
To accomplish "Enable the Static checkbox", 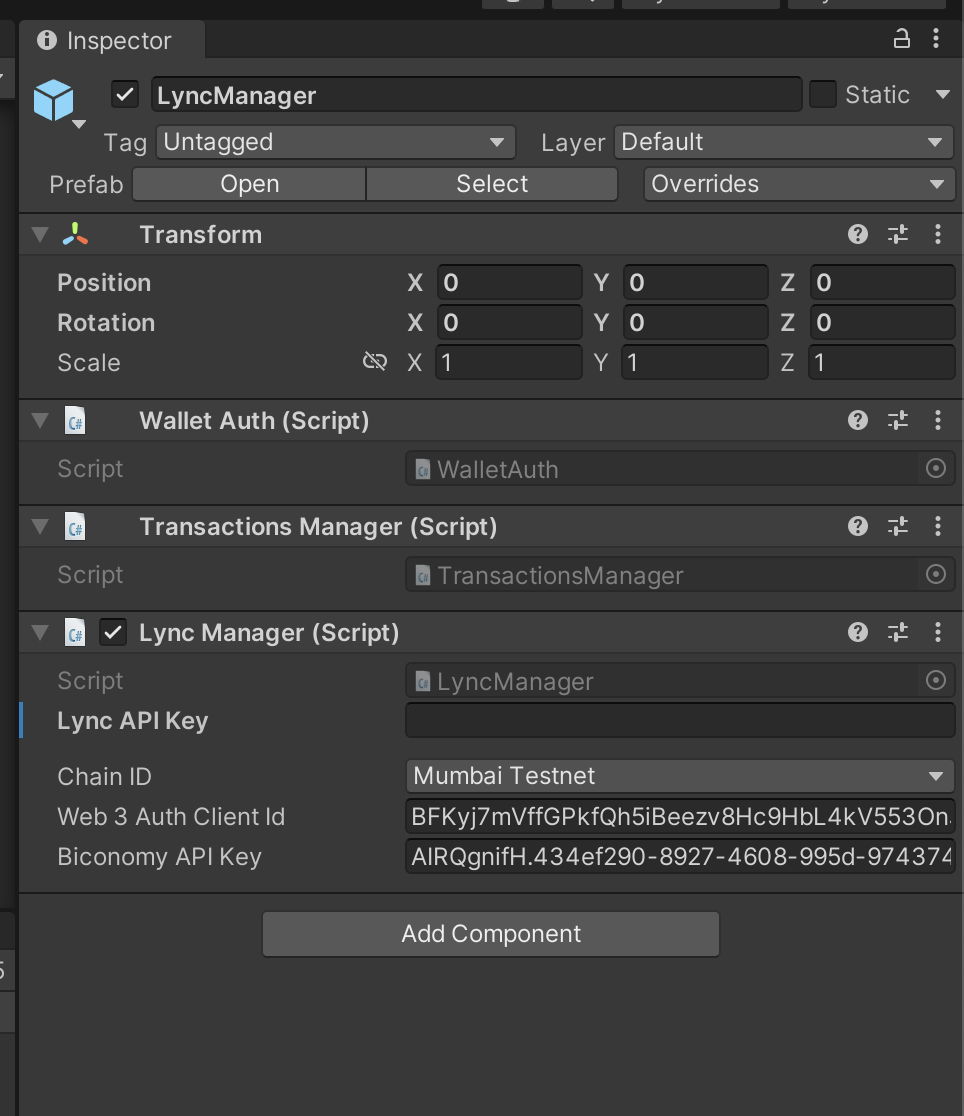I will [822, 95].
